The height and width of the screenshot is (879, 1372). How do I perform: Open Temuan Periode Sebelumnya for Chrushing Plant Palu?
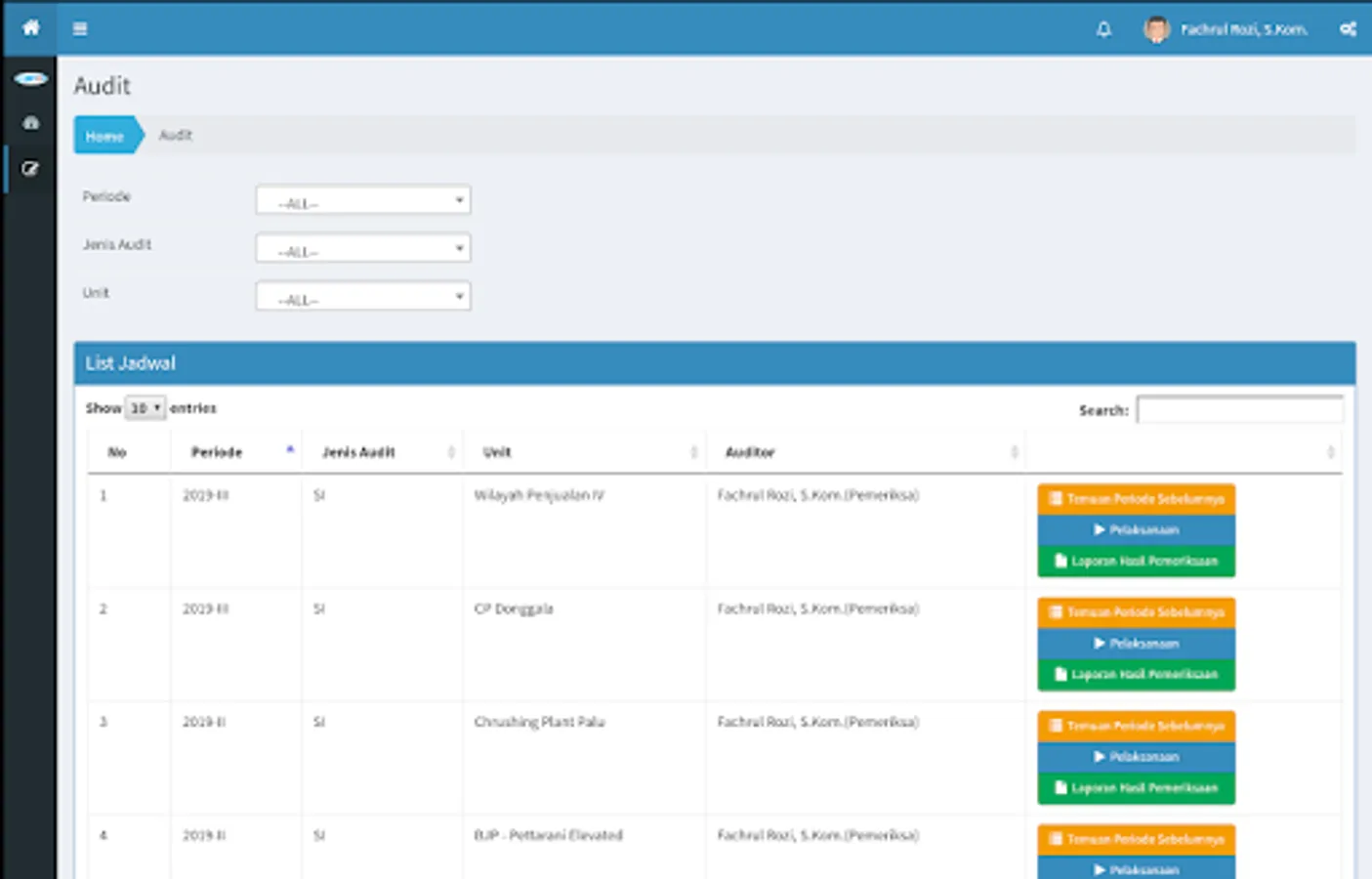pyautogui.click(x=1137, y=726)
